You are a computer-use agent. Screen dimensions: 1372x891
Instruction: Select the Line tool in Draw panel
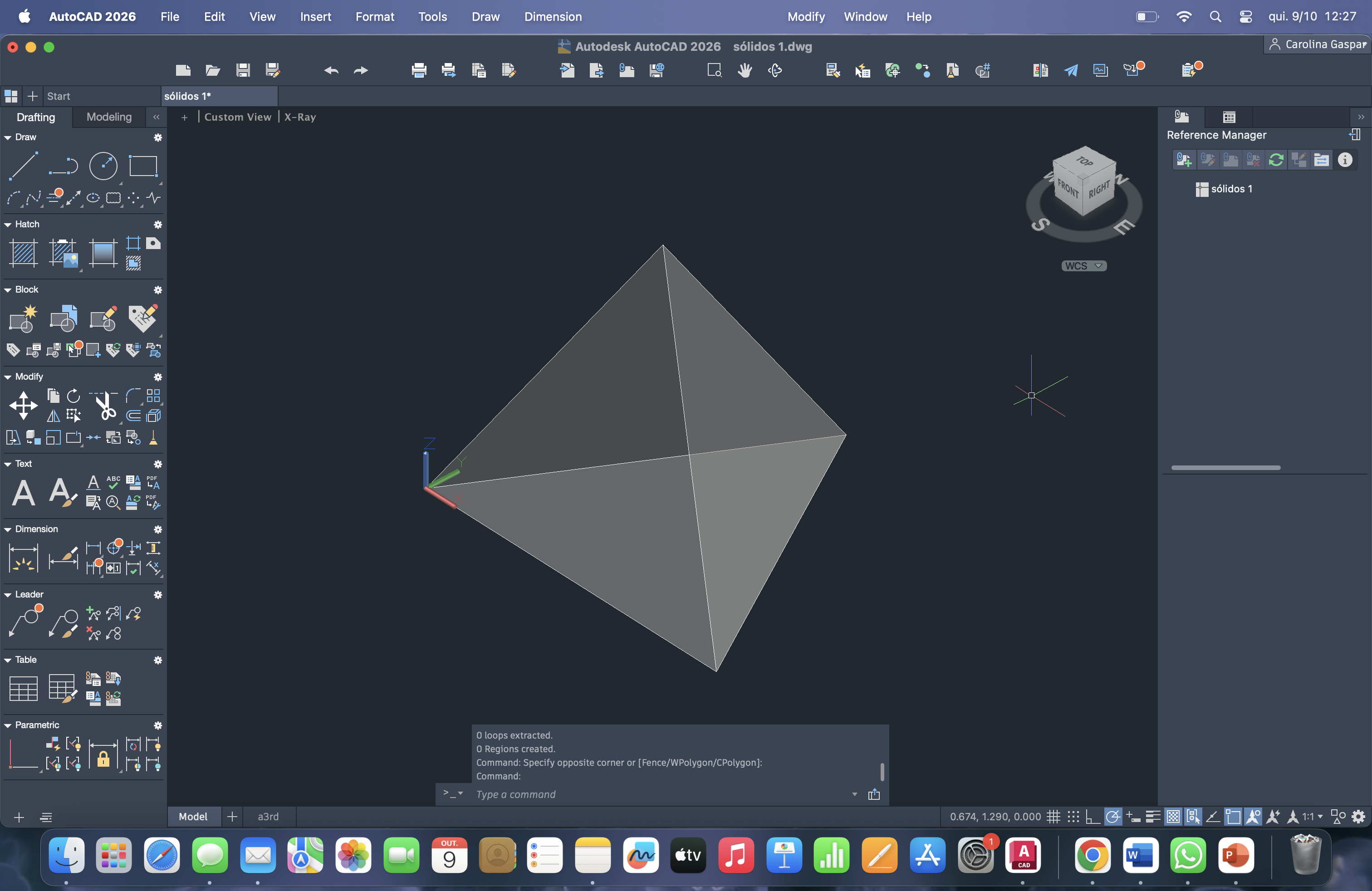(23, 166)
